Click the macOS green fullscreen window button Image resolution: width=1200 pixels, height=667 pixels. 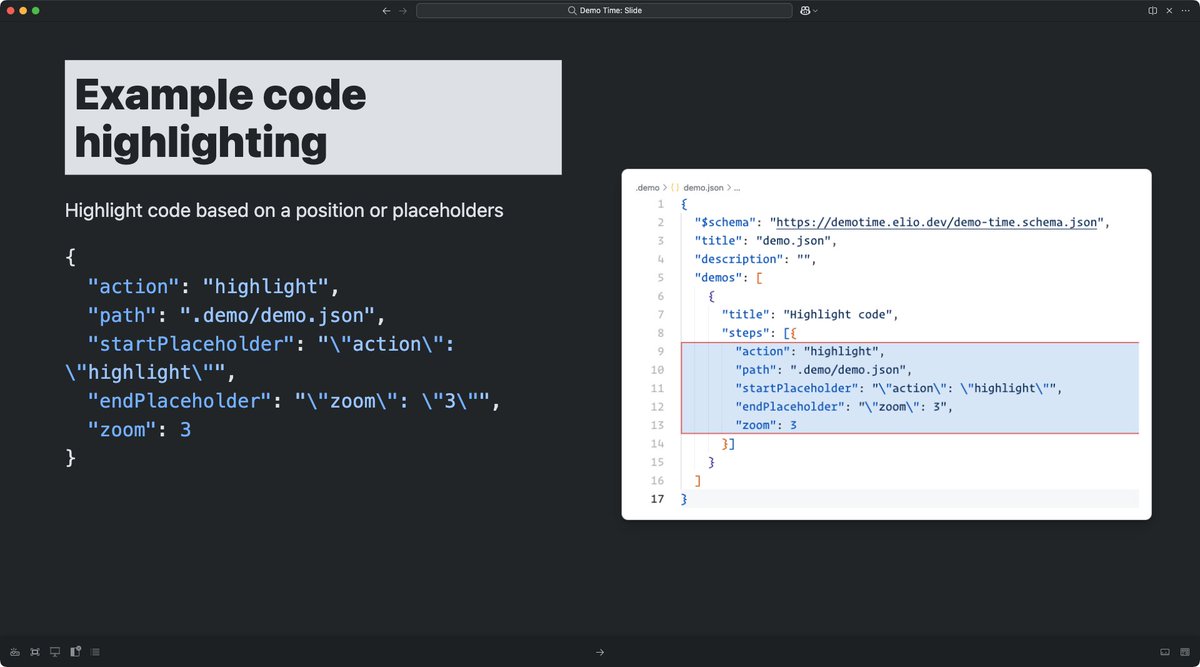click(x=36, y=10)
